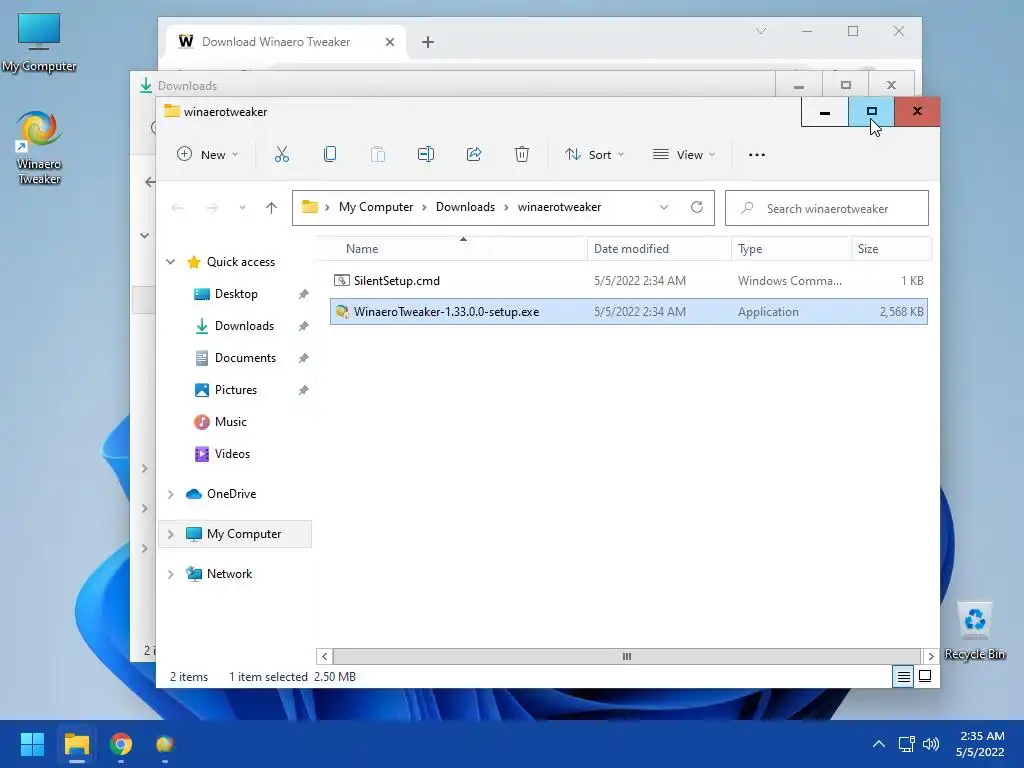Select Downloads in Quick access
This screenshot has width=1024, height=768.
coord(244,326)
